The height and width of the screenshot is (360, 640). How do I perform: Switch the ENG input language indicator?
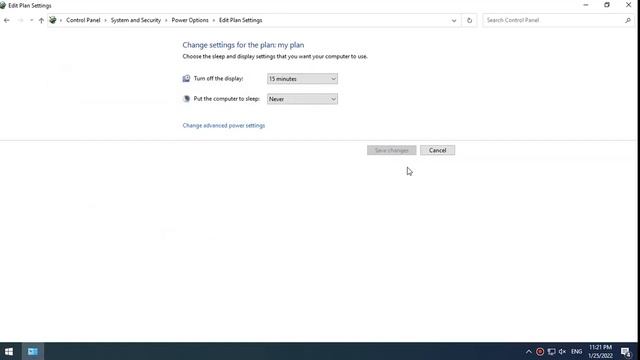(576, 351)
